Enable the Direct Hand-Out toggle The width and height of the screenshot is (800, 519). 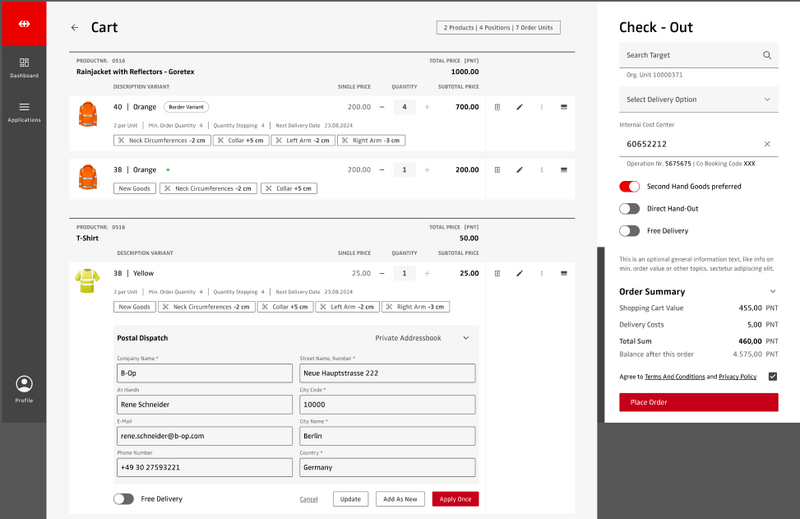click(629, 209)
